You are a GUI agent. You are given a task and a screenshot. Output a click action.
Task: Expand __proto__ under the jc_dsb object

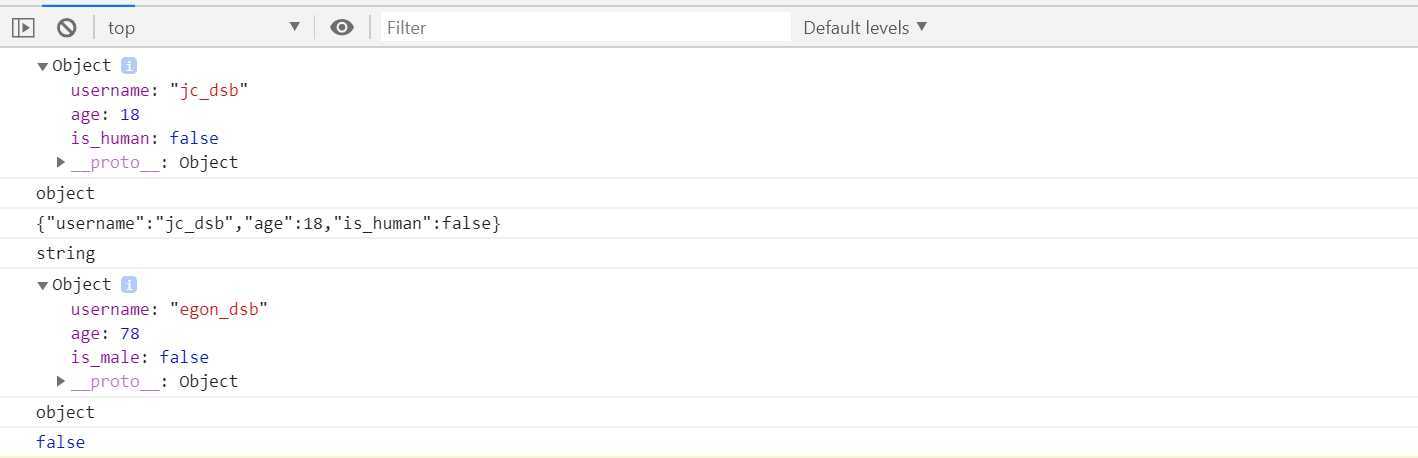pyautogui.click(x=61, y=162)
